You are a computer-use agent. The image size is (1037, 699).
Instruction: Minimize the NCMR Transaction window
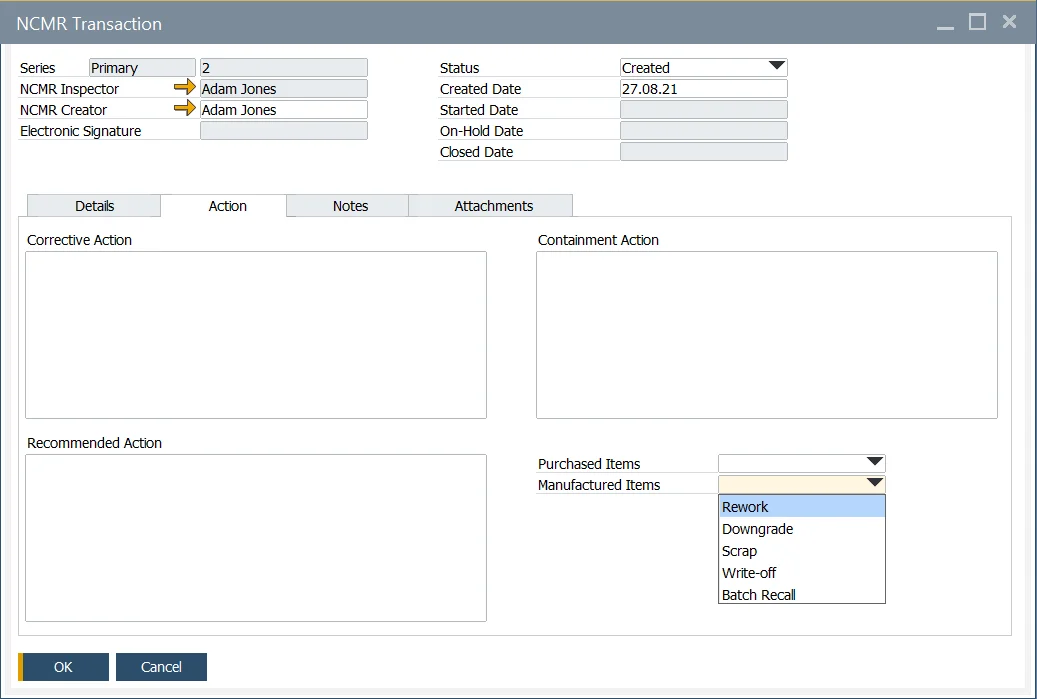coord(945,24)
